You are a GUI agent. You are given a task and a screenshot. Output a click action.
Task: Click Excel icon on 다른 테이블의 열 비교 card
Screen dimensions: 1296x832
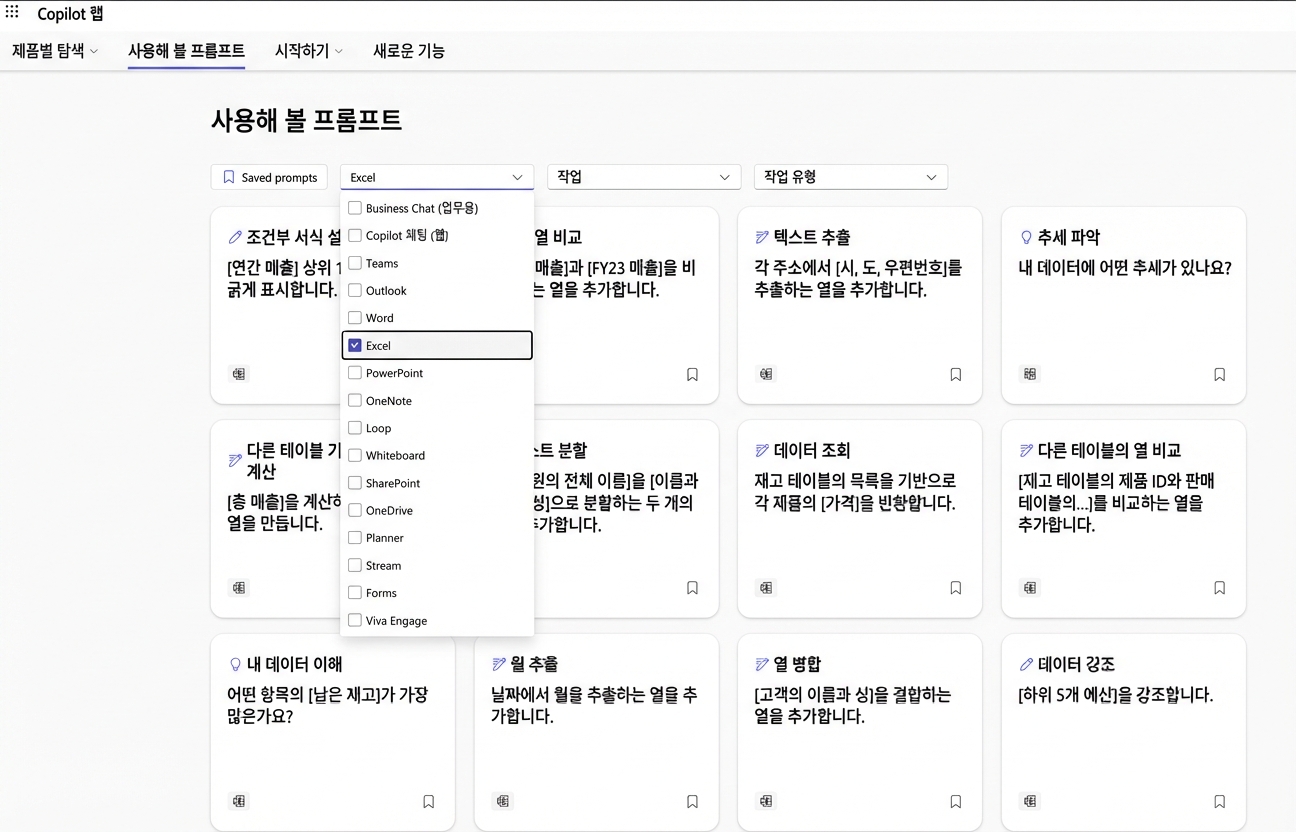[x=1030, y=588]
